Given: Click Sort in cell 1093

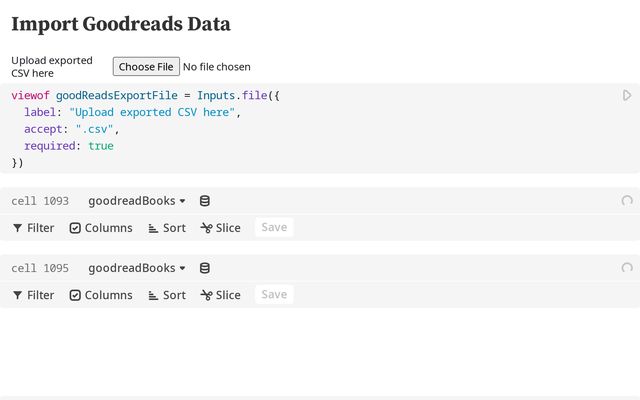Looking at the screenshot, I should [x=167, y=228].
